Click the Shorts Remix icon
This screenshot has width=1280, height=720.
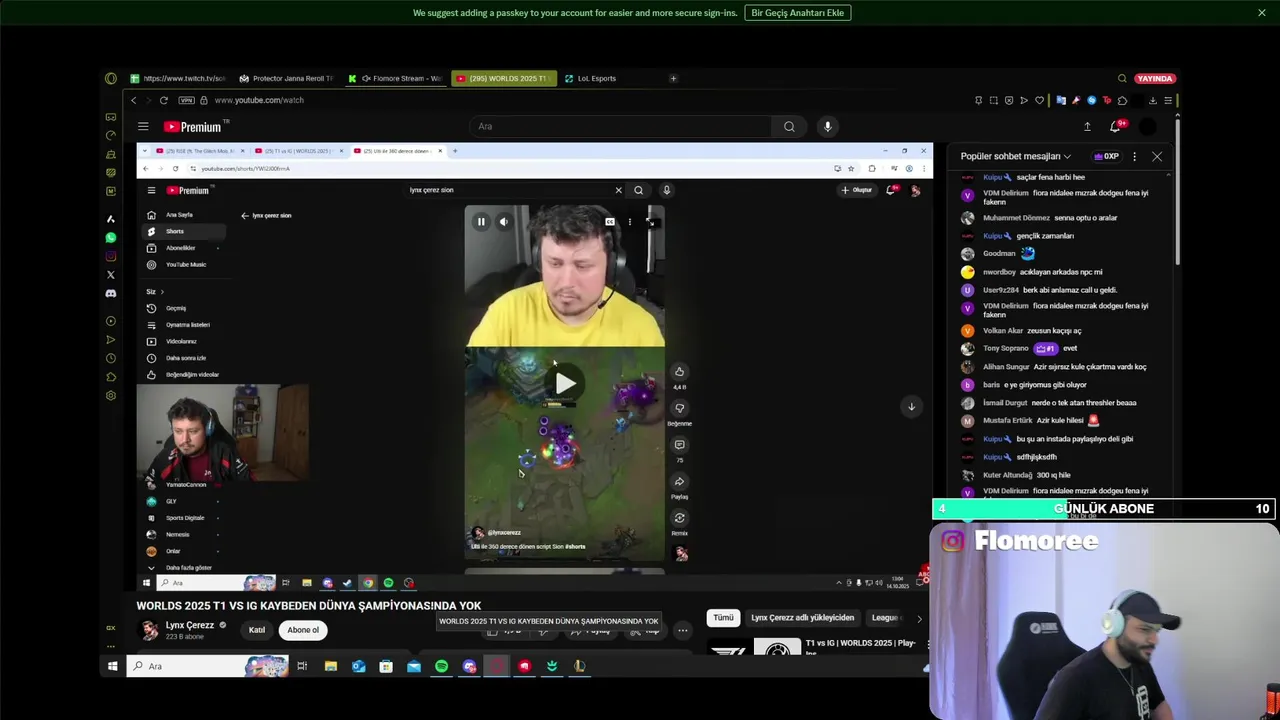click(x=679, y=518)
